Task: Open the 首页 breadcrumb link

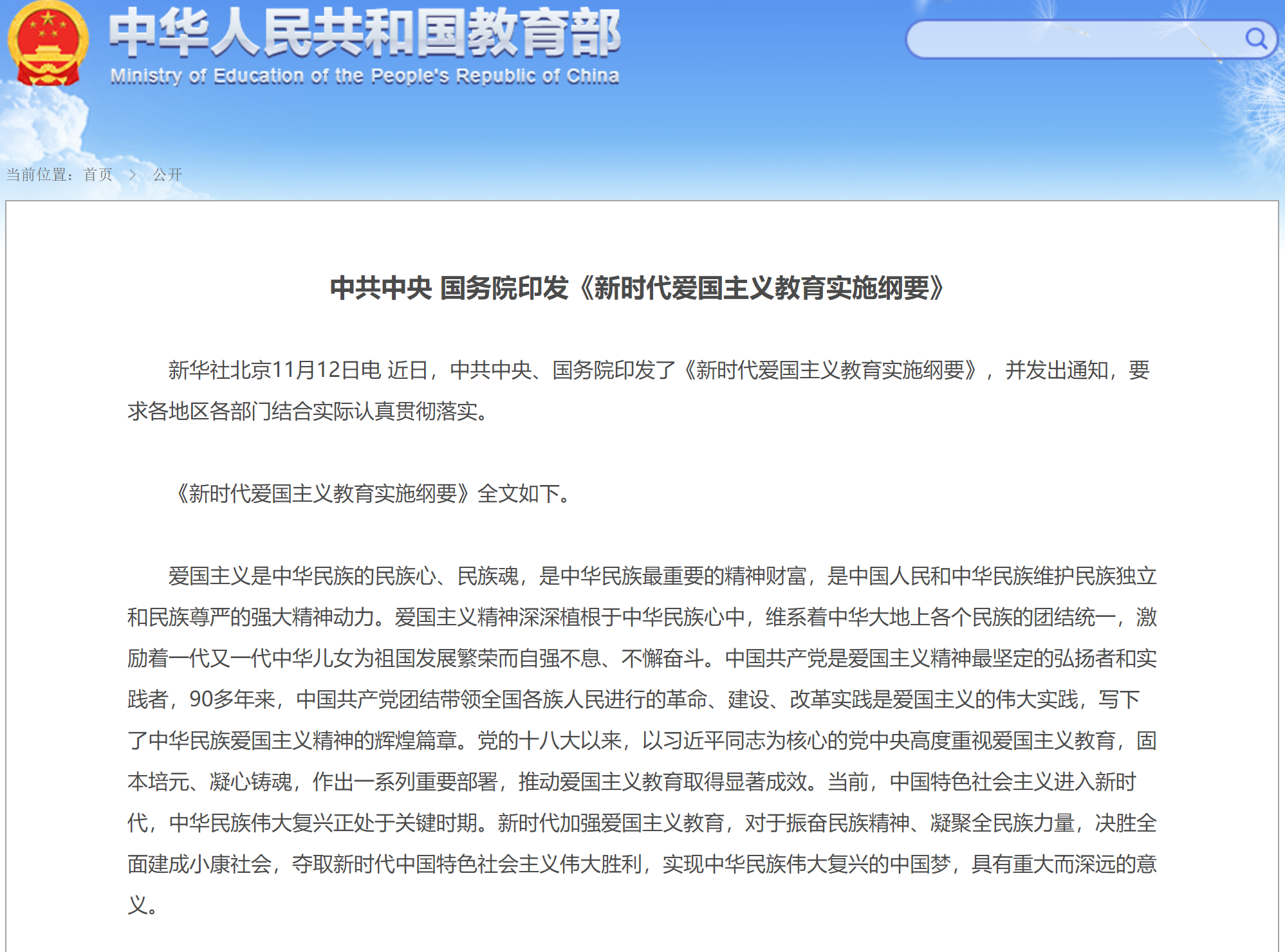Action: (x=98, y=174)
